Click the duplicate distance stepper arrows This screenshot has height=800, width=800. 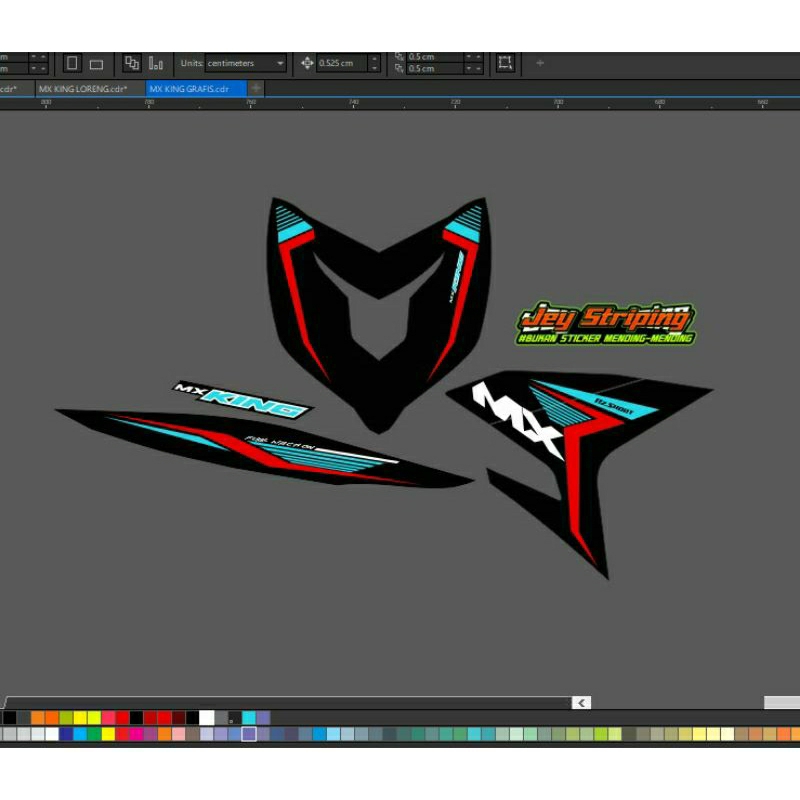click(473, 63)
